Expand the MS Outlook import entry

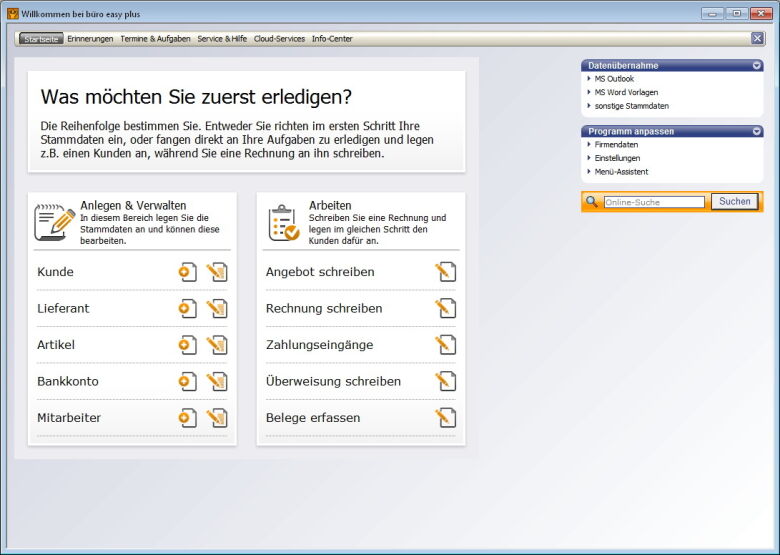tap(613, 79)
